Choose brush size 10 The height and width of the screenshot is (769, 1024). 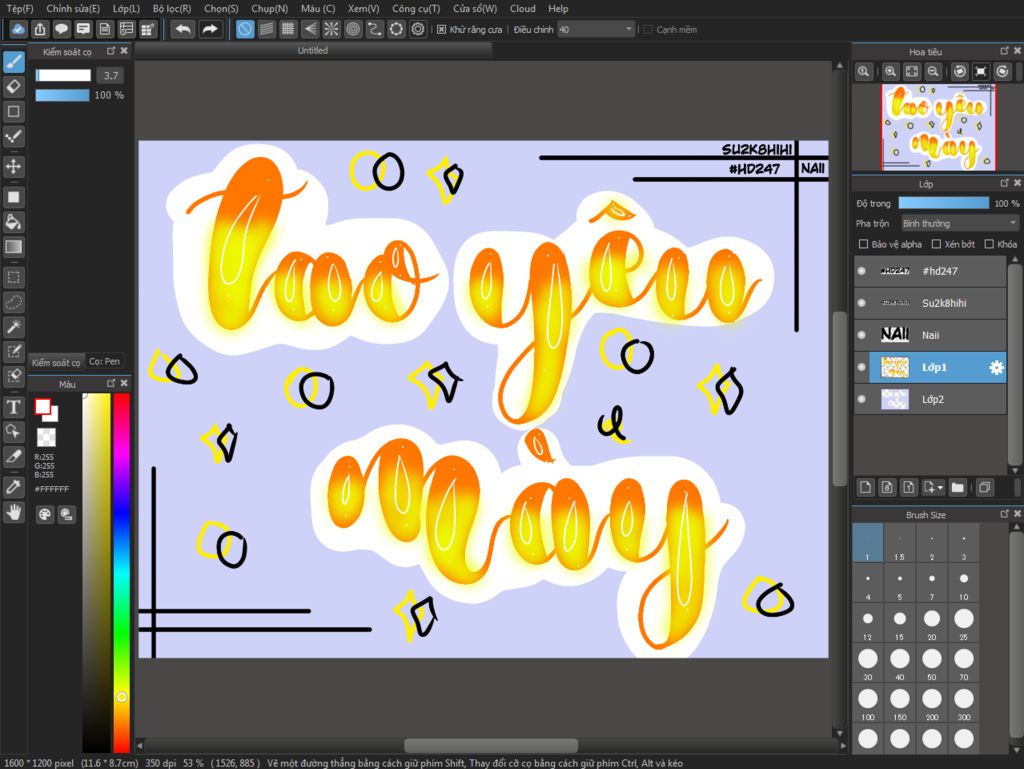(963, 582)
